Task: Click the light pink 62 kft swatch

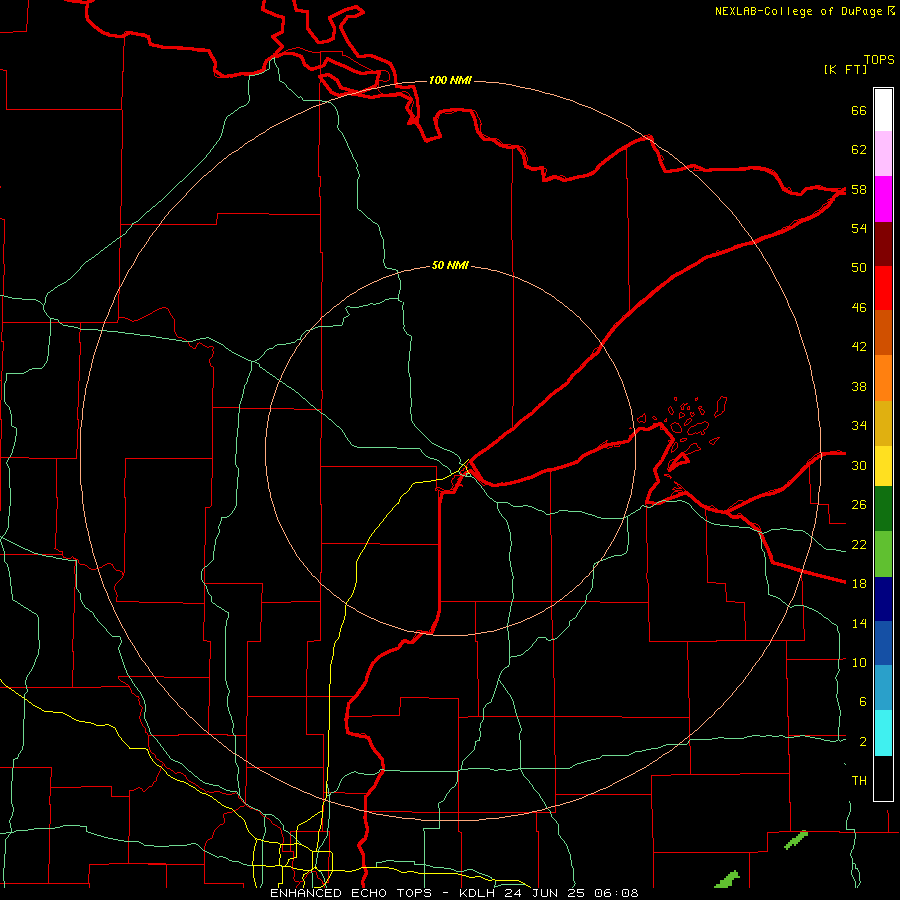Action: click(883, 153)
